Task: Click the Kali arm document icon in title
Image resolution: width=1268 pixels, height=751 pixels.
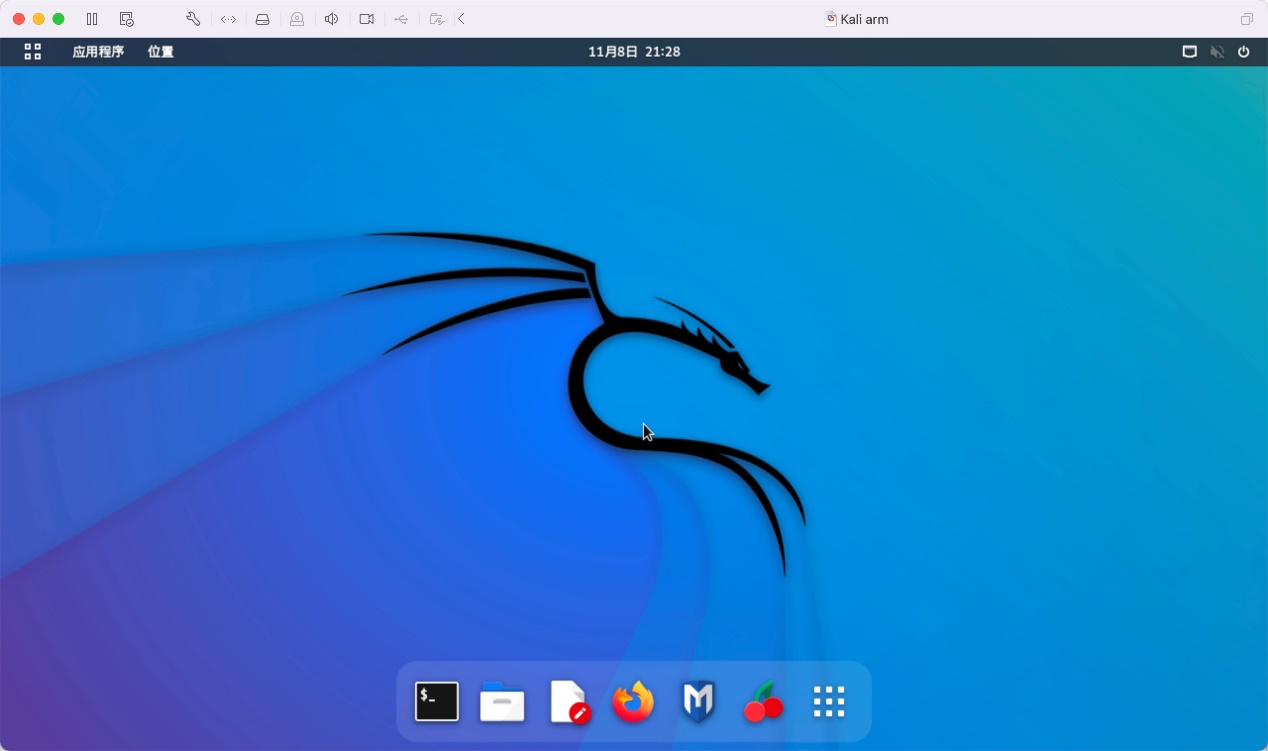Action: (x=830, y=19)
